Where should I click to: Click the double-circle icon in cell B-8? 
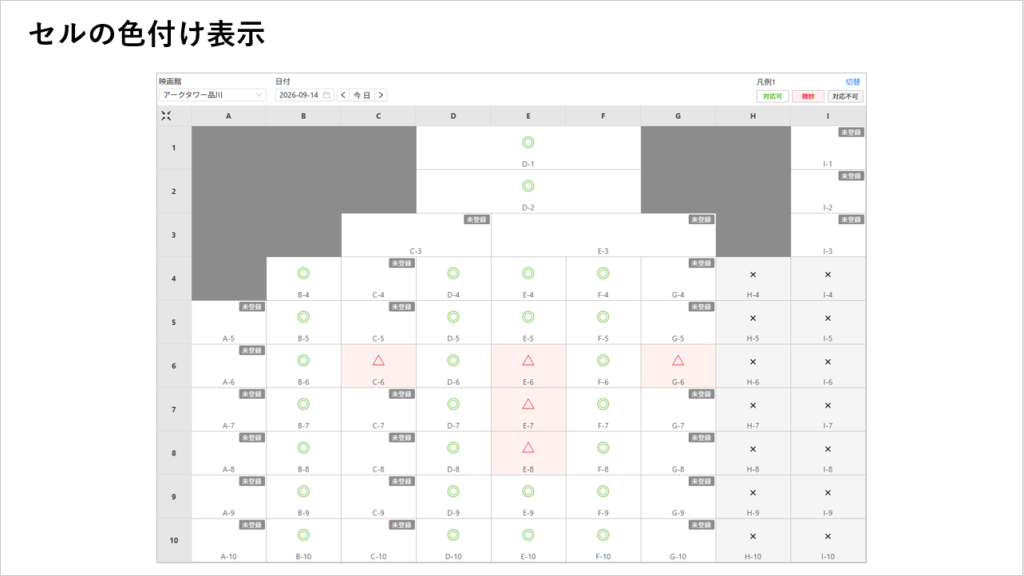click(303, 447)
